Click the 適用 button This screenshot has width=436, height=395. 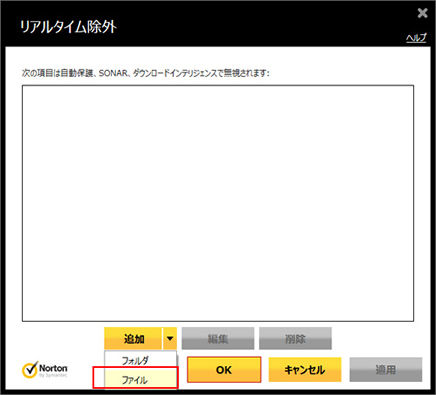[x=386, y=370]
